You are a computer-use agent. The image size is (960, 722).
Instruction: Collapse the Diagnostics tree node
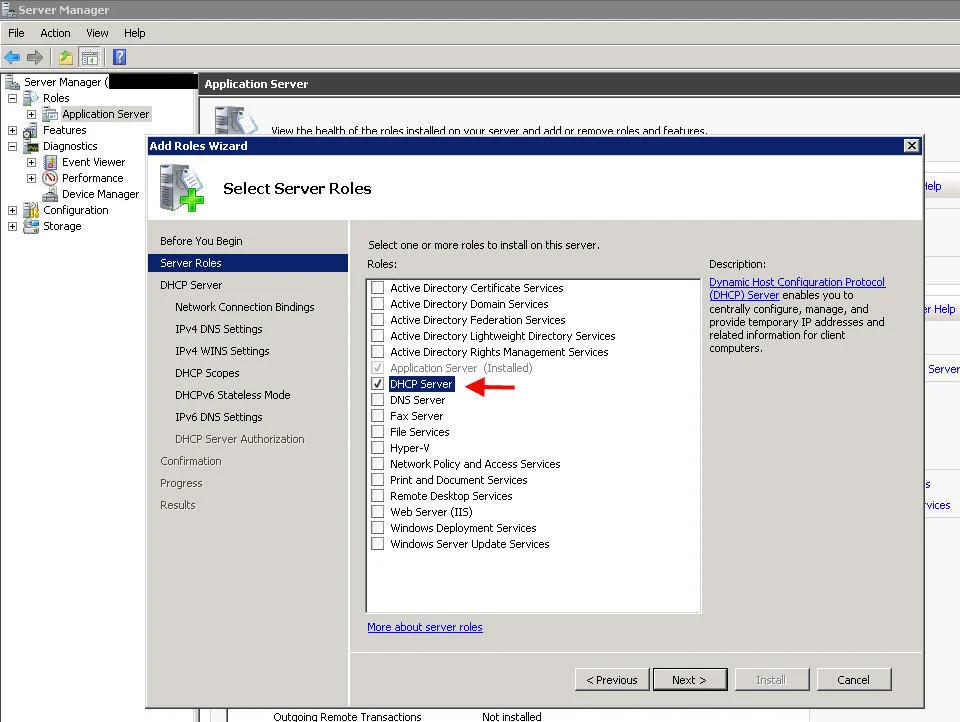12,146
